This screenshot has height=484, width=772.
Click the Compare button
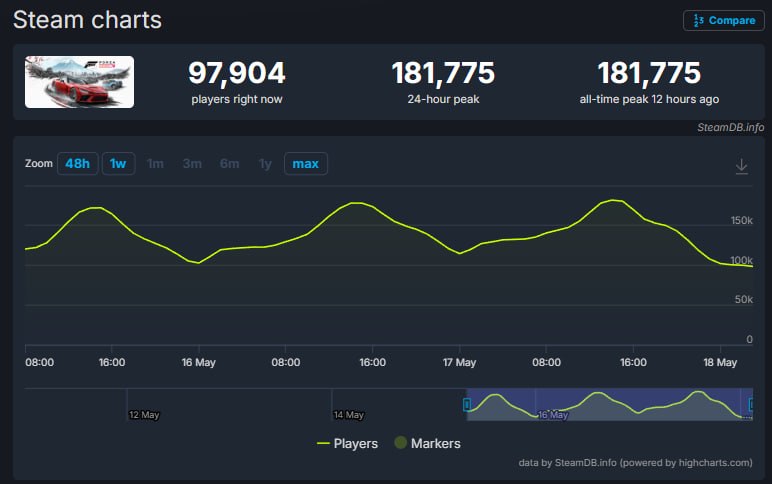[723, 21]
